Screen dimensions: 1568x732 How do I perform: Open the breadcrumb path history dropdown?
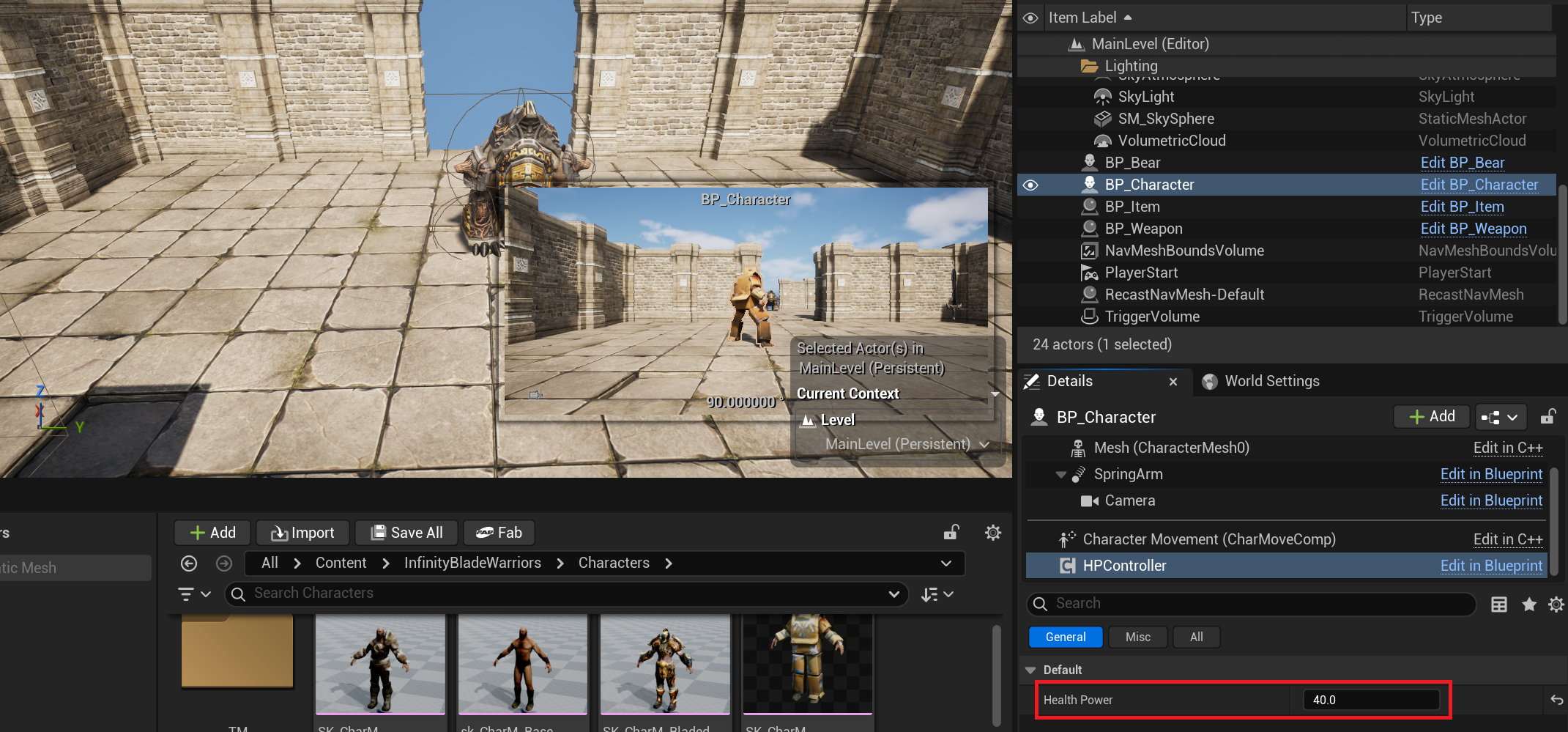[946, 563]
